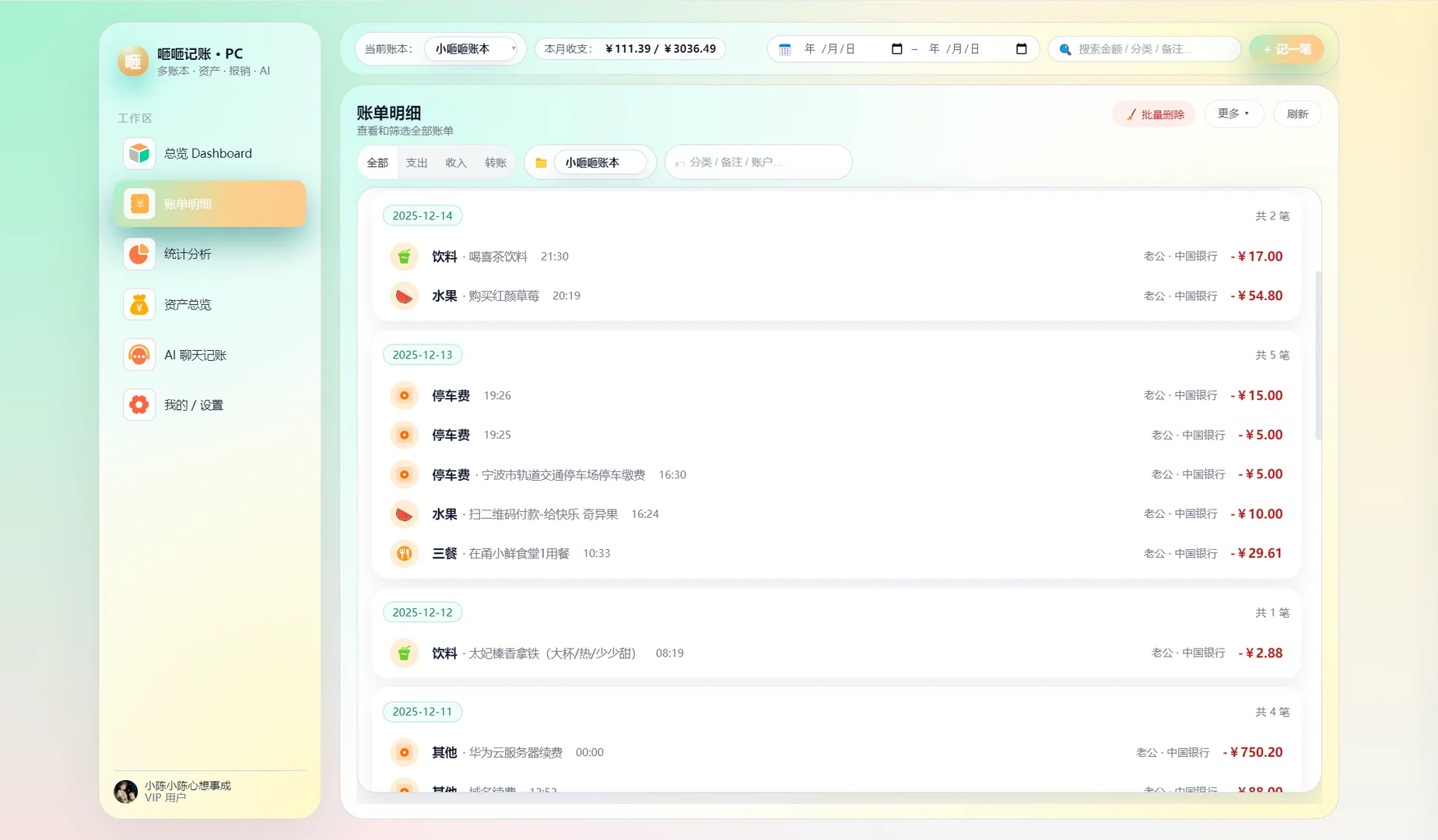Click the 我的/设置 gear icon
1438x840 pixels.
pos(139,404)
